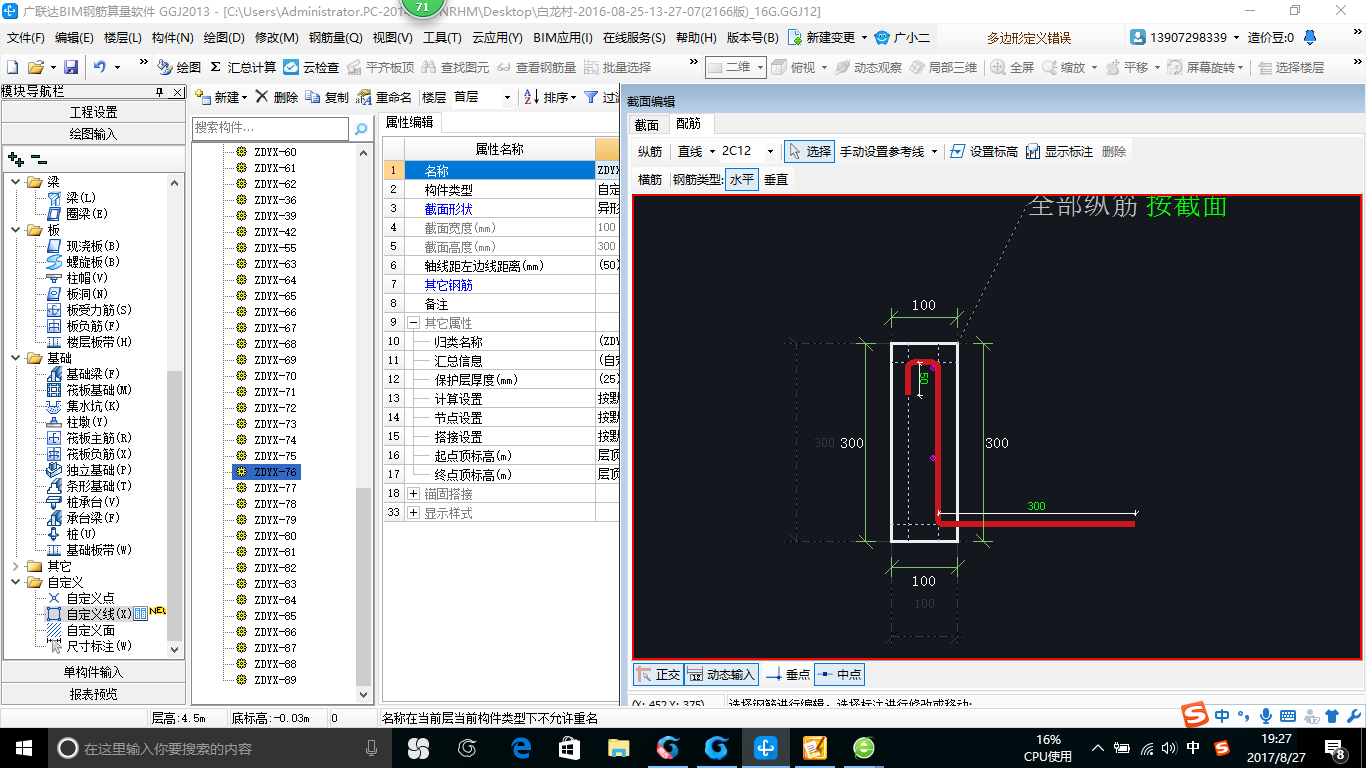Open 绘图 drawing tool
The width and height of the screenshot is (1366, 768).
(x=179, y=67)
